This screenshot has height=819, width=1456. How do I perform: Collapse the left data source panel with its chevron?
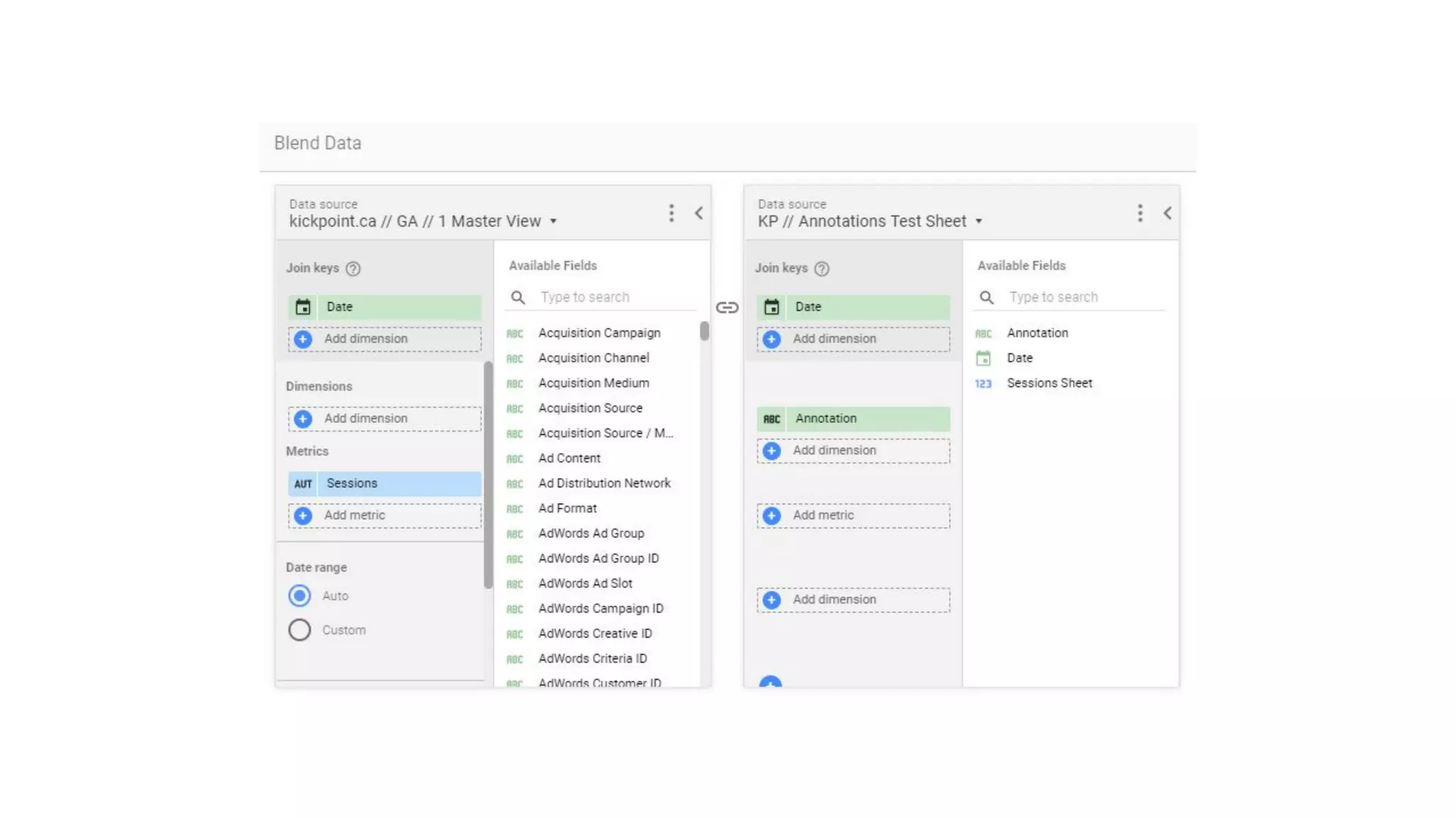tap(699, 213)
